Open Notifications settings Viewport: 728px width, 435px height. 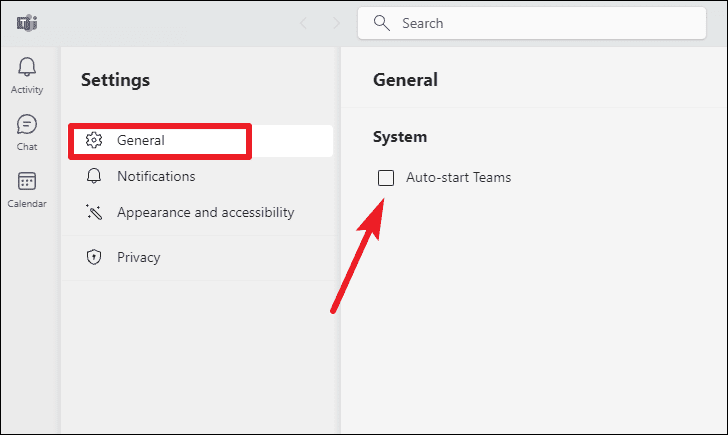pos(201,176)
